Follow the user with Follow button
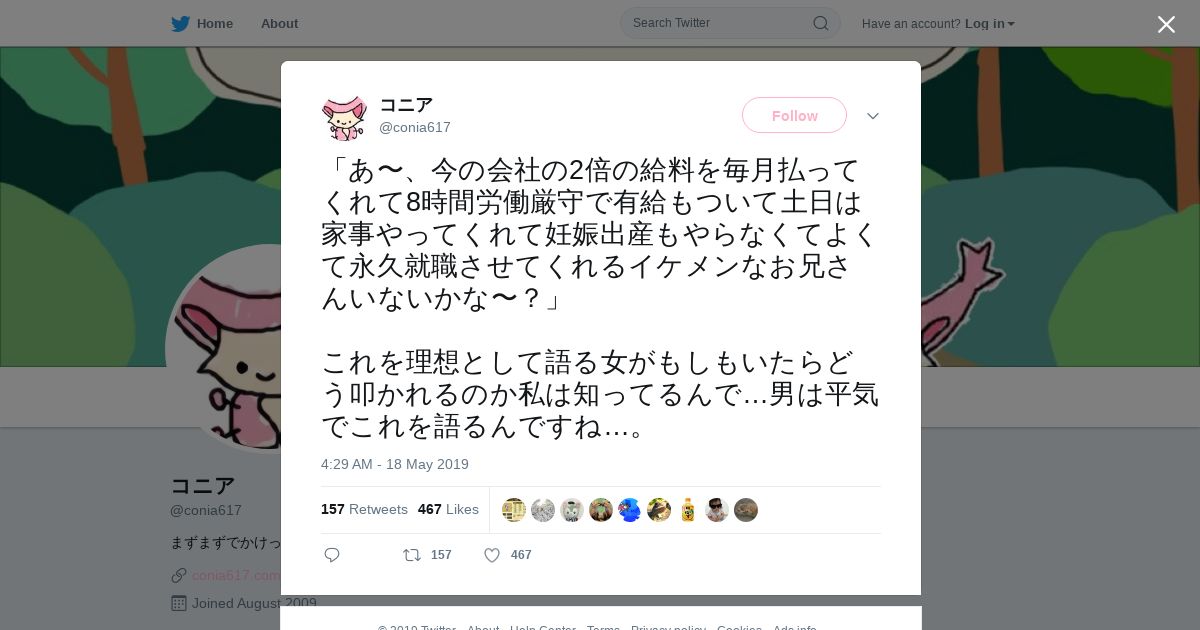Viewport: 1200px width, 630px height. [x=794, y=115]
